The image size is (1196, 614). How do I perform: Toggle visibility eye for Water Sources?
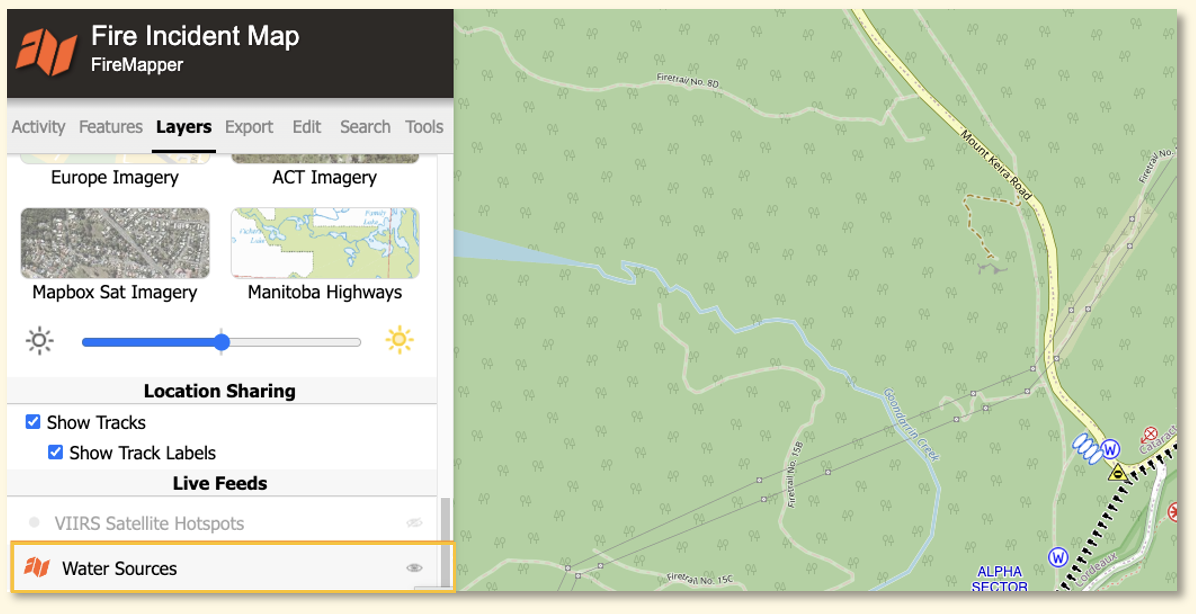pyautogui.click(x=414, y=567)
